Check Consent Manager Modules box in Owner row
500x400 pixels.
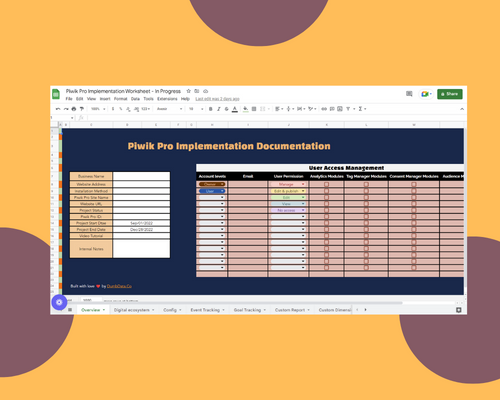(414, 184)
